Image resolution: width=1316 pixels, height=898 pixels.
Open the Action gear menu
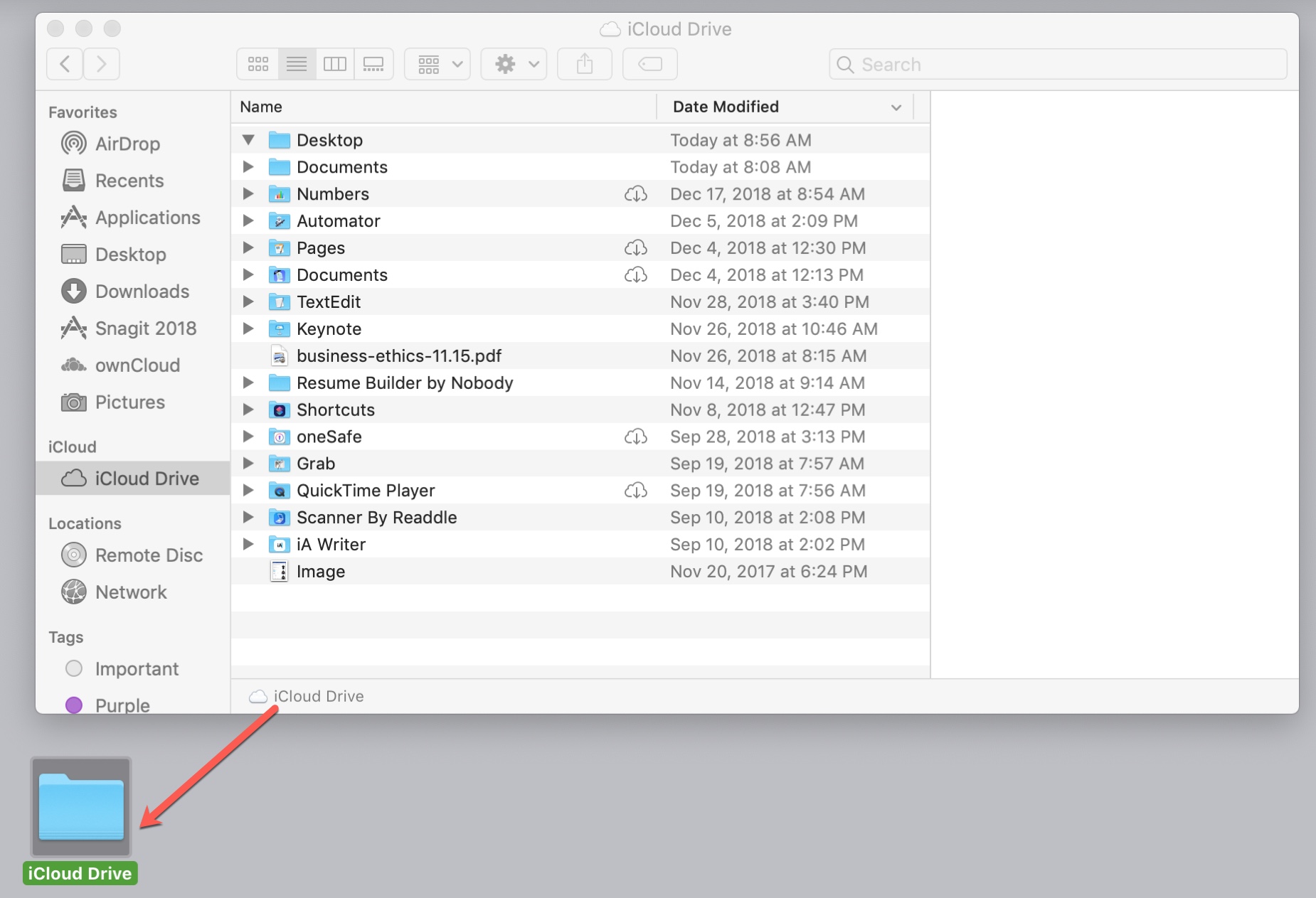tap(514, 63)
